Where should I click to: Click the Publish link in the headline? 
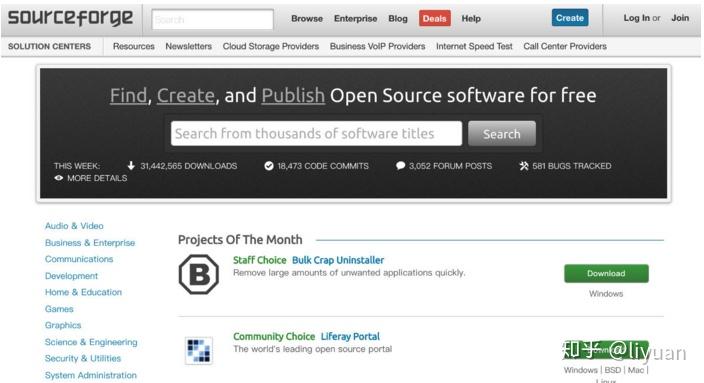(x=293, y=95)
